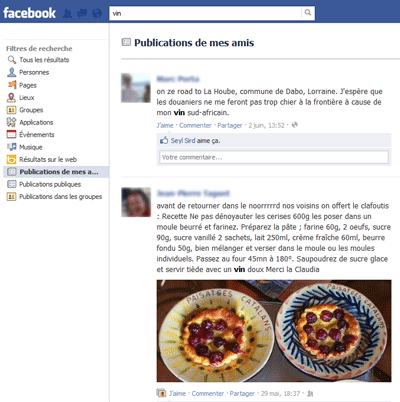Click the public globe privacy icon on first post
400x402 pixels.
click(295, 125)
